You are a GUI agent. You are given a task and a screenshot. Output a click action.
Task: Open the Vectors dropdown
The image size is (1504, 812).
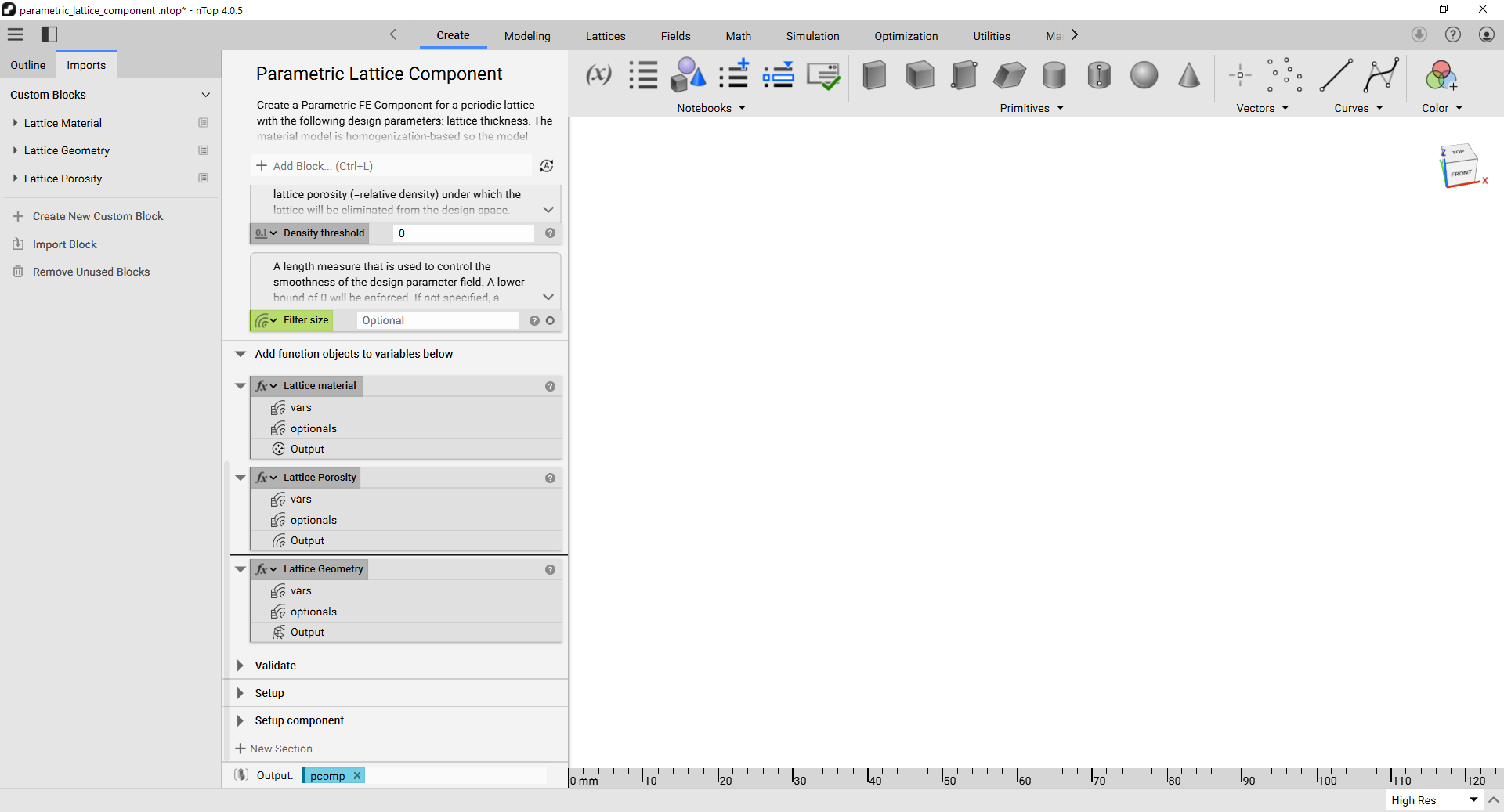[x=1262, y=108]
